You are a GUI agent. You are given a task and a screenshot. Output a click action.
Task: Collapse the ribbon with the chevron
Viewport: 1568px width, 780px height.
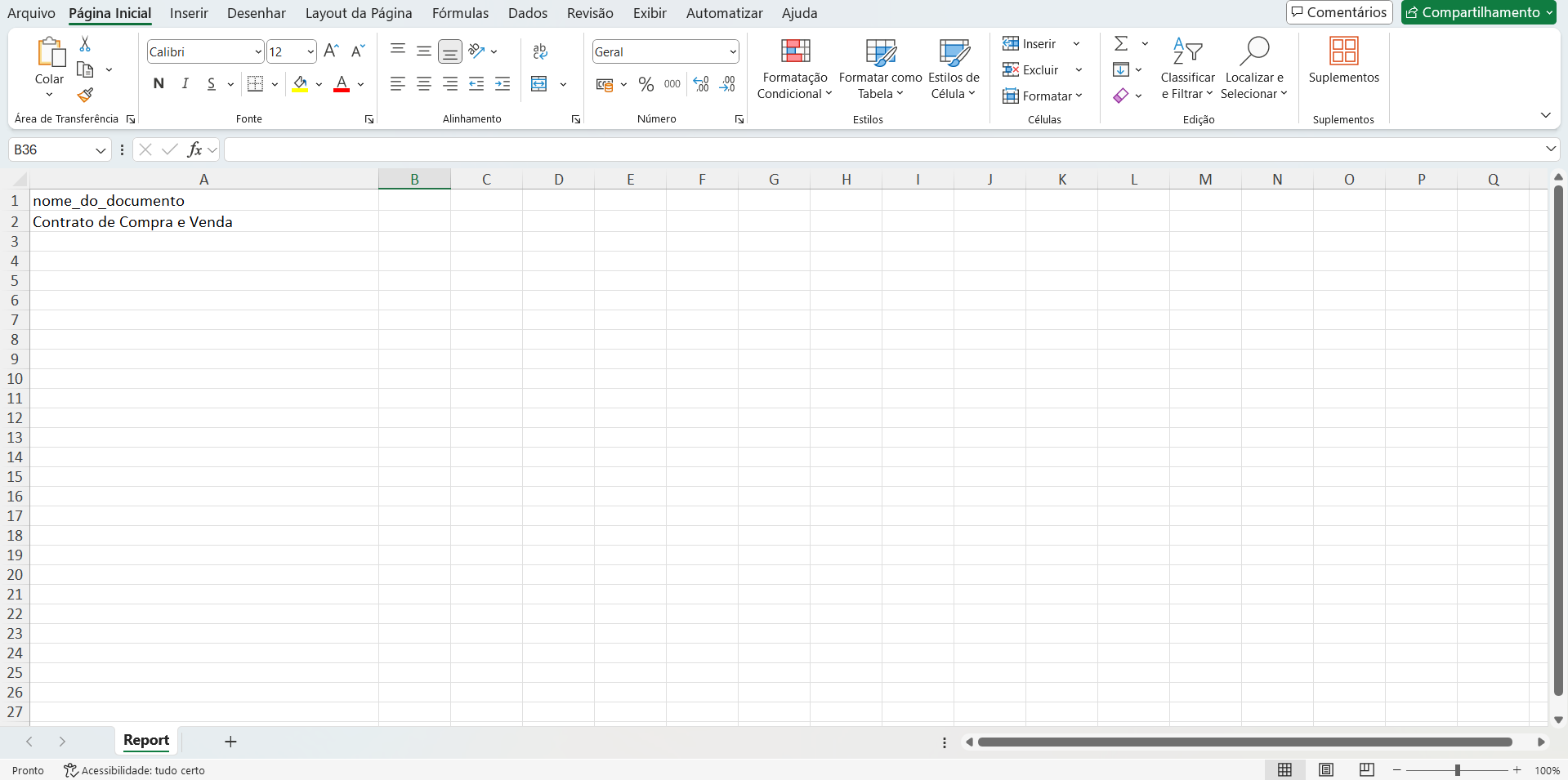(x=1545, y=115)
